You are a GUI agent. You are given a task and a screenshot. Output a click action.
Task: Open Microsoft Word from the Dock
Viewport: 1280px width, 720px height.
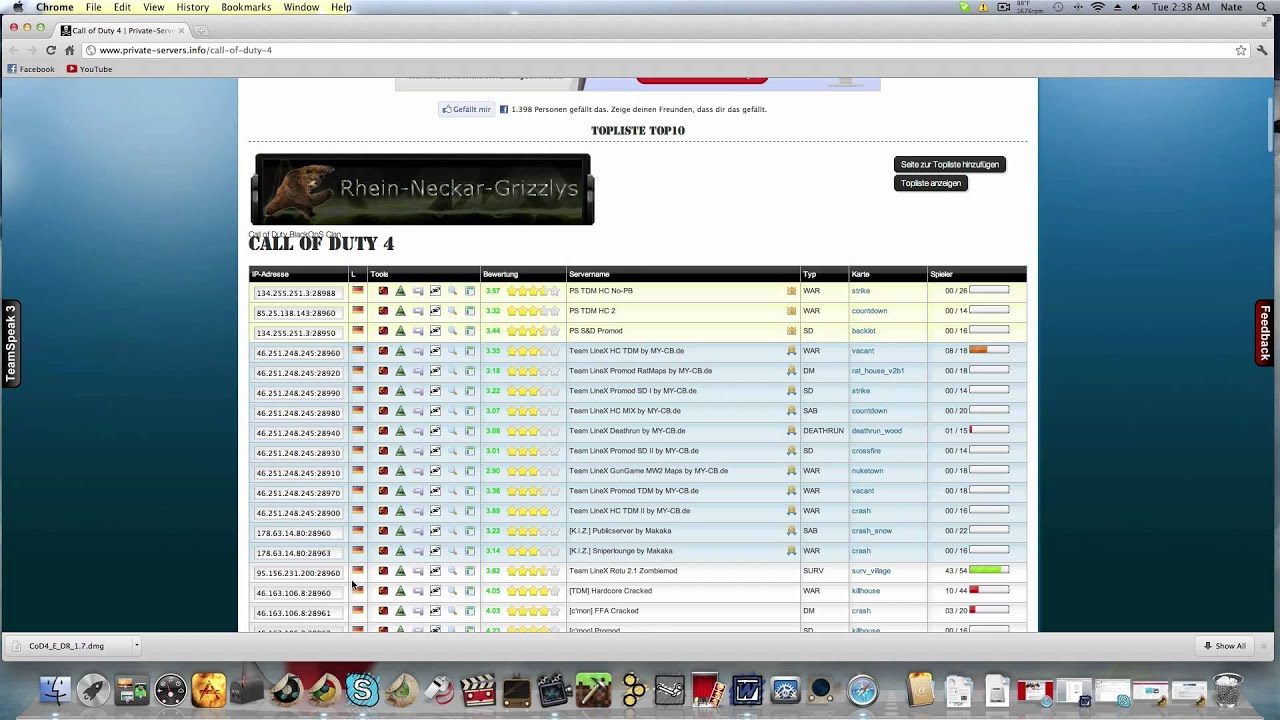tap(747, 691)
